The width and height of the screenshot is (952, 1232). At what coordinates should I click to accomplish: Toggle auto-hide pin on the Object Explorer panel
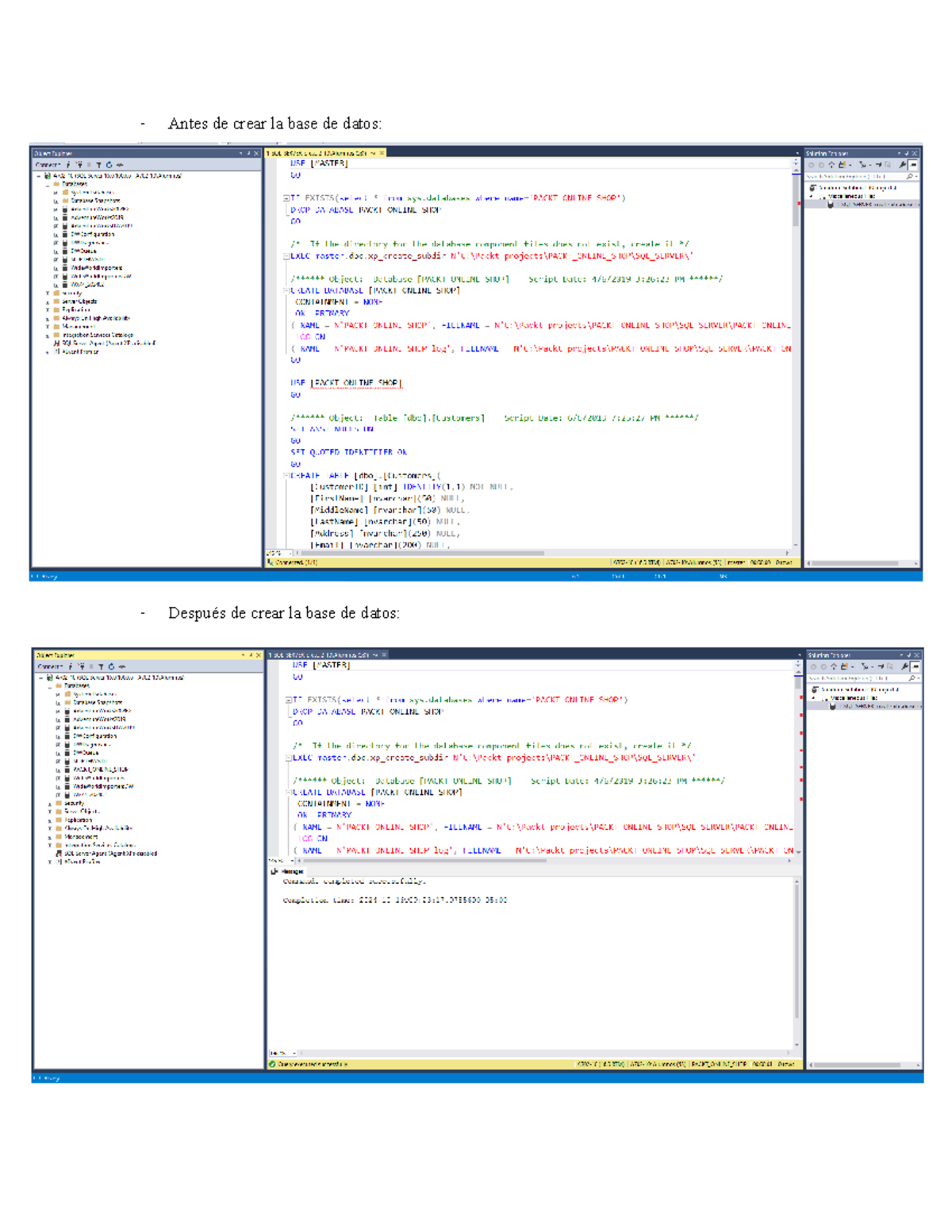(x=248, y=152)
